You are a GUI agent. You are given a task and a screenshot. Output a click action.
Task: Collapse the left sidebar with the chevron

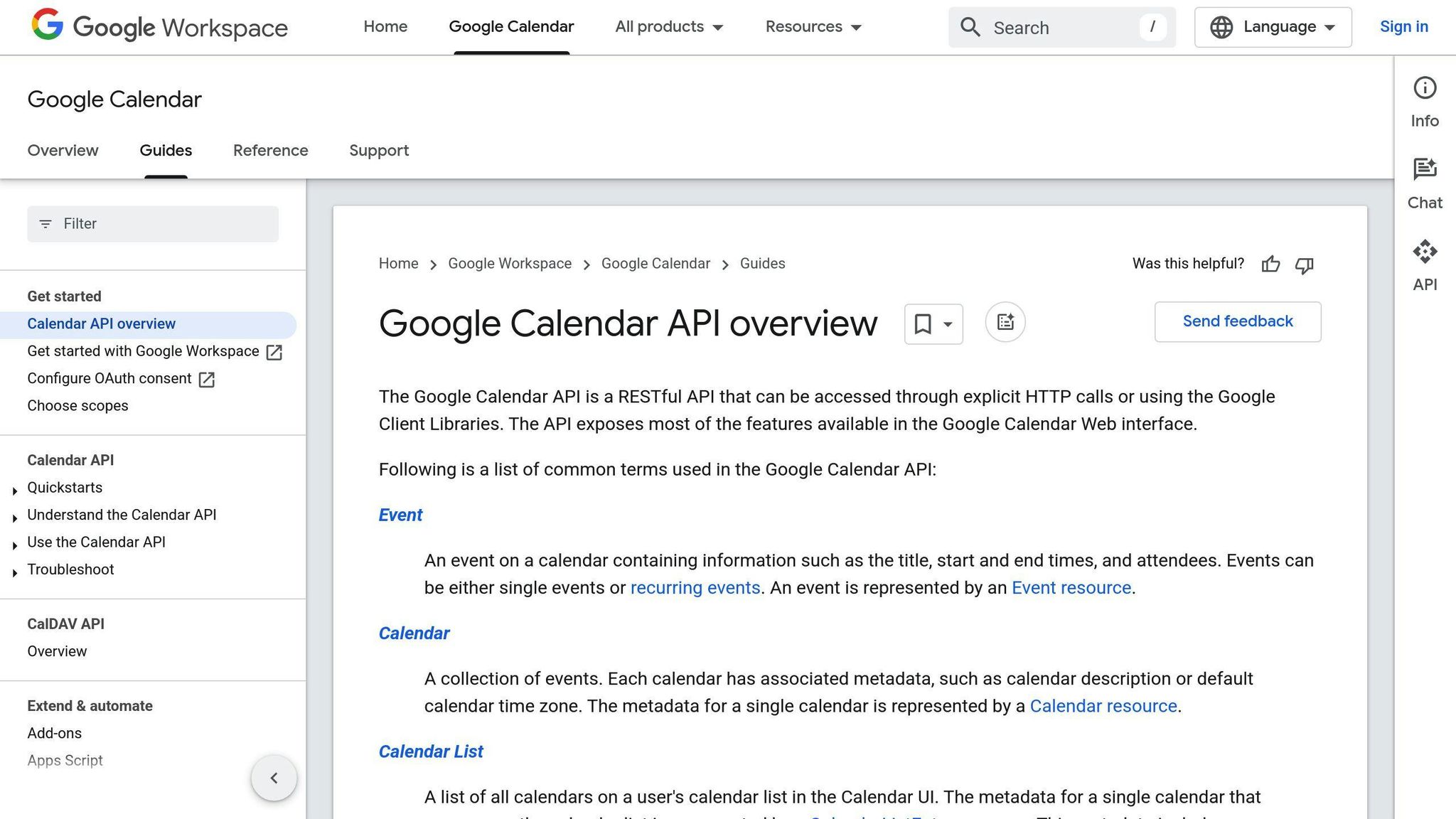tap(274, 778)
